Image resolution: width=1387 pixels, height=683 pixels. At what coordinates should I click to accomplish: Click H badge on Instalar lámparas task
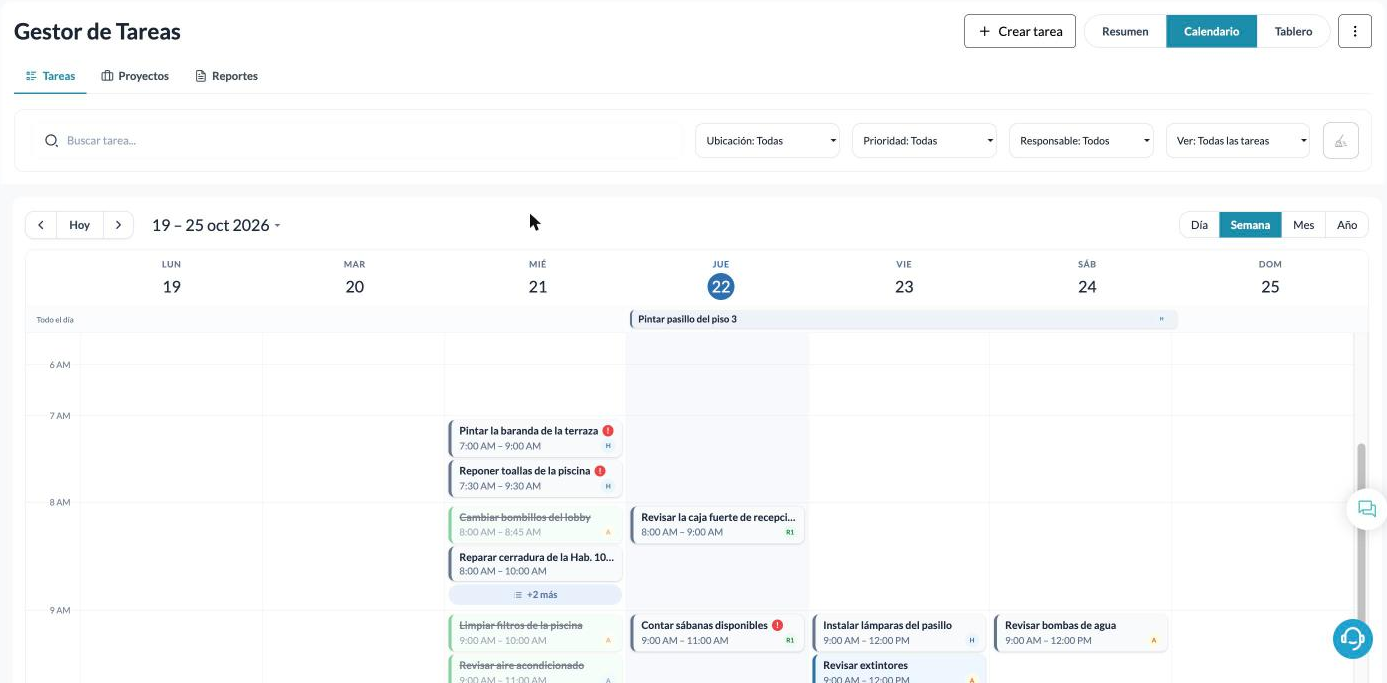coord(971,641)
